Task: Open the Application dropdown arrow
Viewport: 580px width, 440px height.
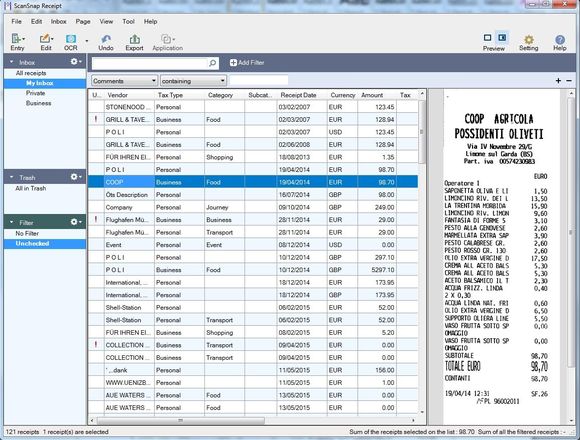Action: (x=173, y=39)
